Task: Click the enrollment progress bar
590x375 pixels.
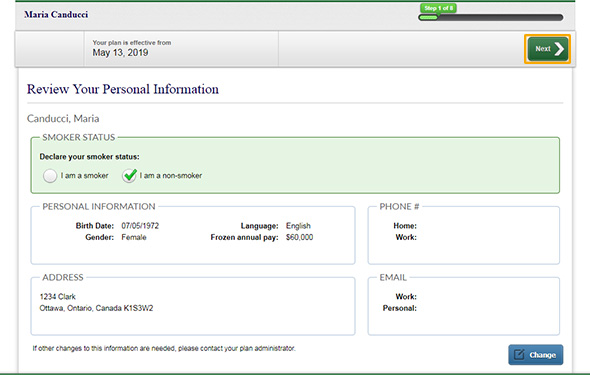Action: 491,17
